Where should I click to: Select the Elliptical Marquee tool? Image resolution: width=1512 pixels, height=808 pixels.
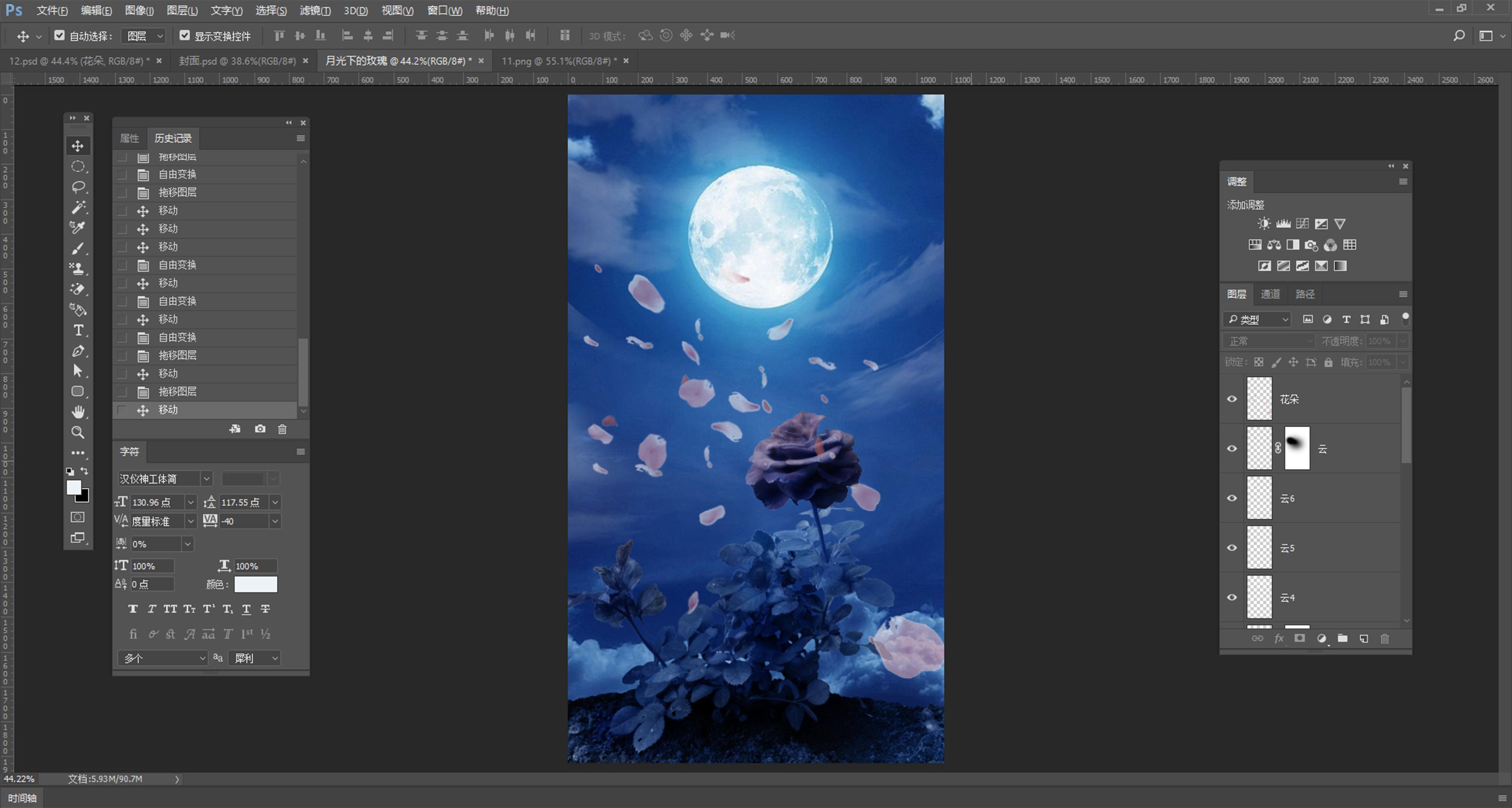point(78,167)
